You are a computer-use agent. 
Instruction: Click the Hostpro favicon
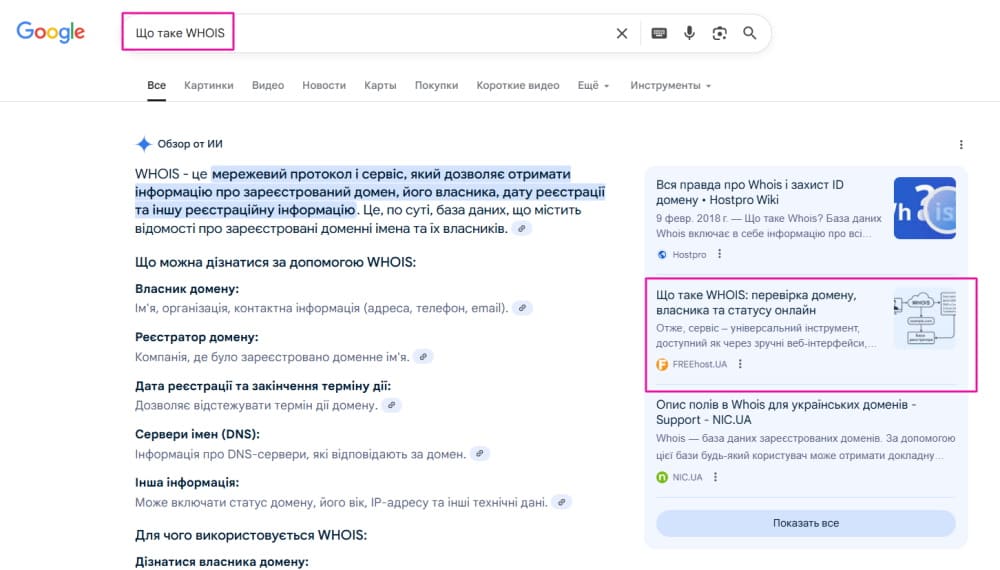[662, 254]
